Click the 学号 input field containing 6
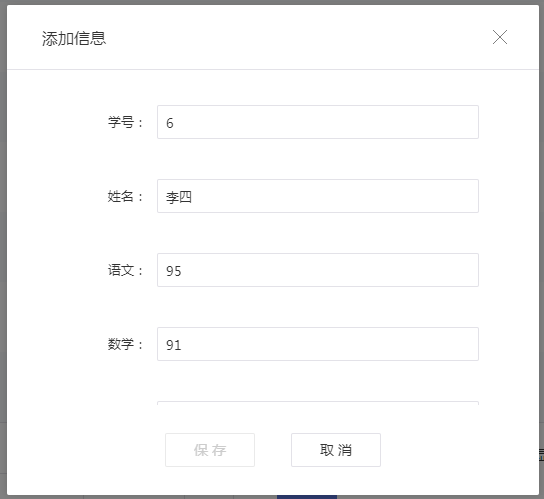The image size is (544, 499). pos(318,122)
